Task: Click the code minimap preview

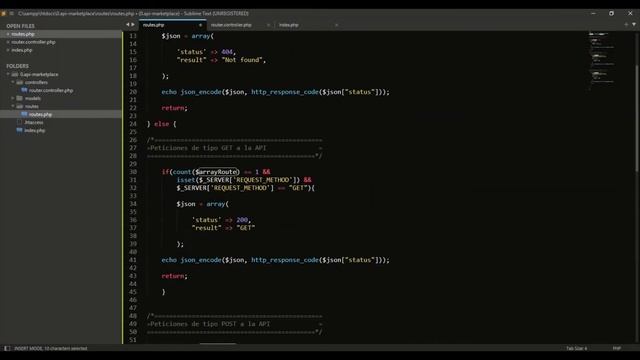Action: coord(602,61)
